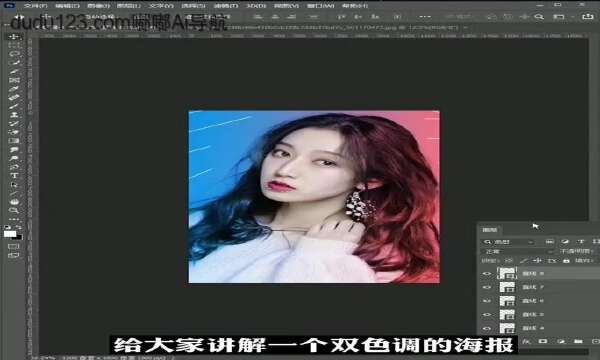This screenshot has height=360, width=600.
Task: Open the blend mode dropdown showing 正常
Action: pos(517,251)
